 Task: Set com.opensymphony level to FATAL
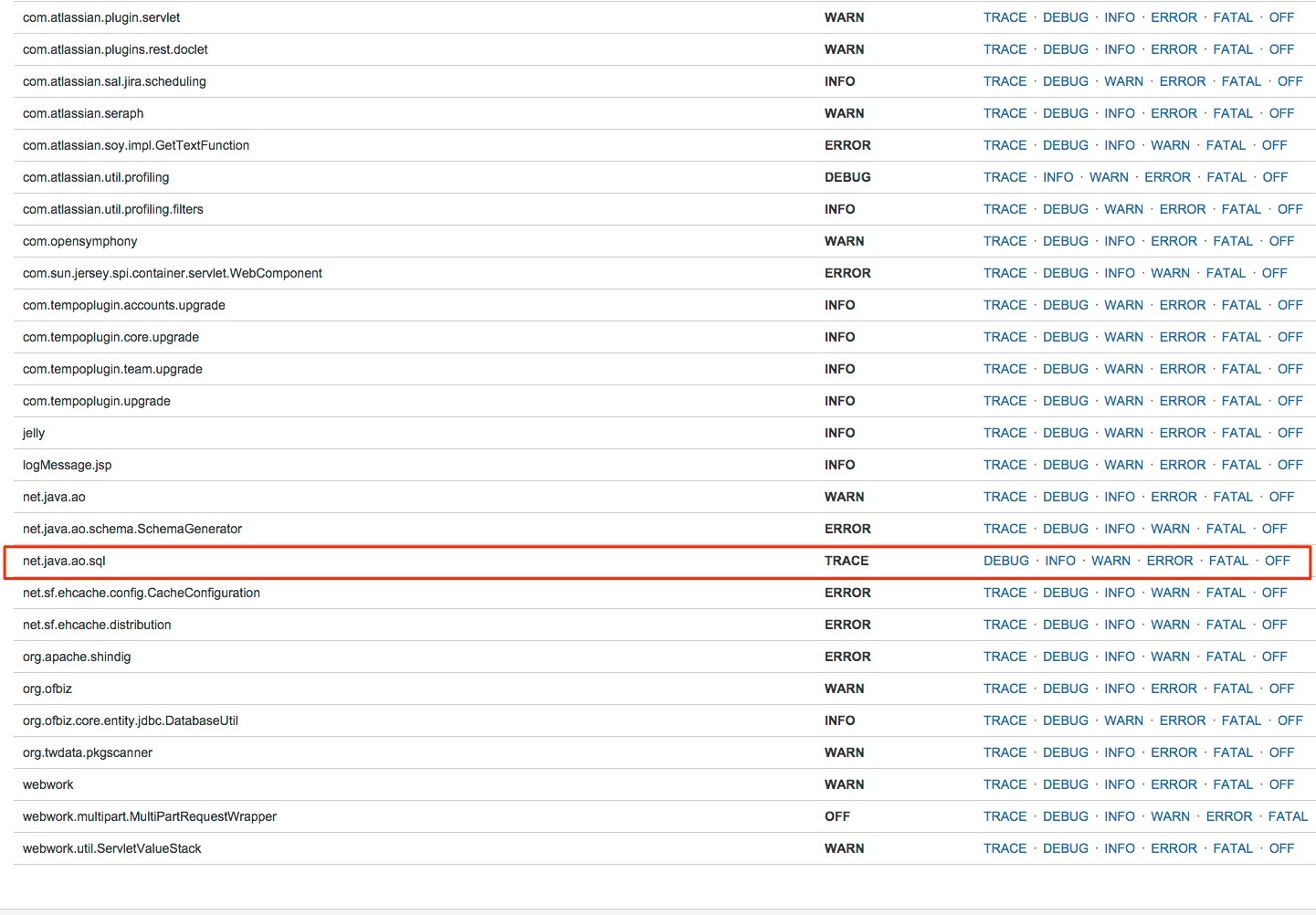coord(1233,241)
